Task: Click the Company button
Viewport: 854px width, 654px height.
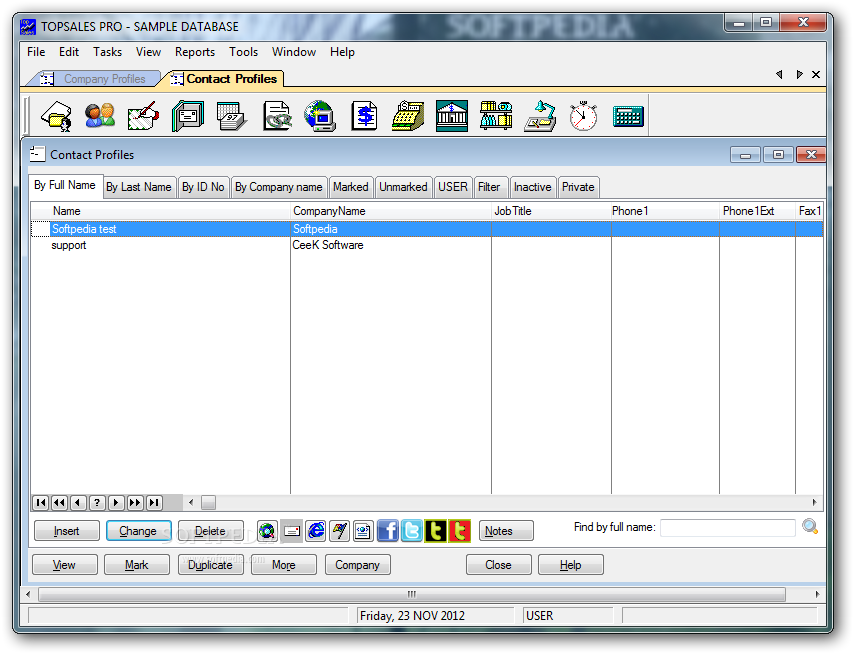Action: point(358,565)
